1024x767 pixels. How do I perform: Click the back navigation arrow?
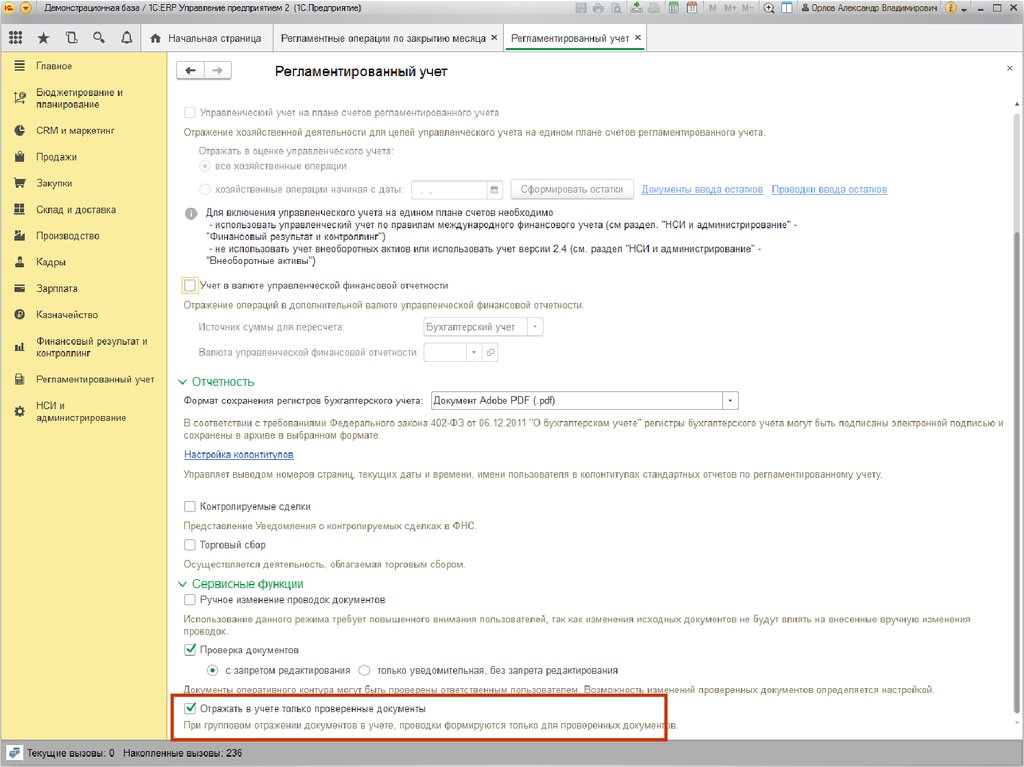pyautogui.click(x=190, y=71)
